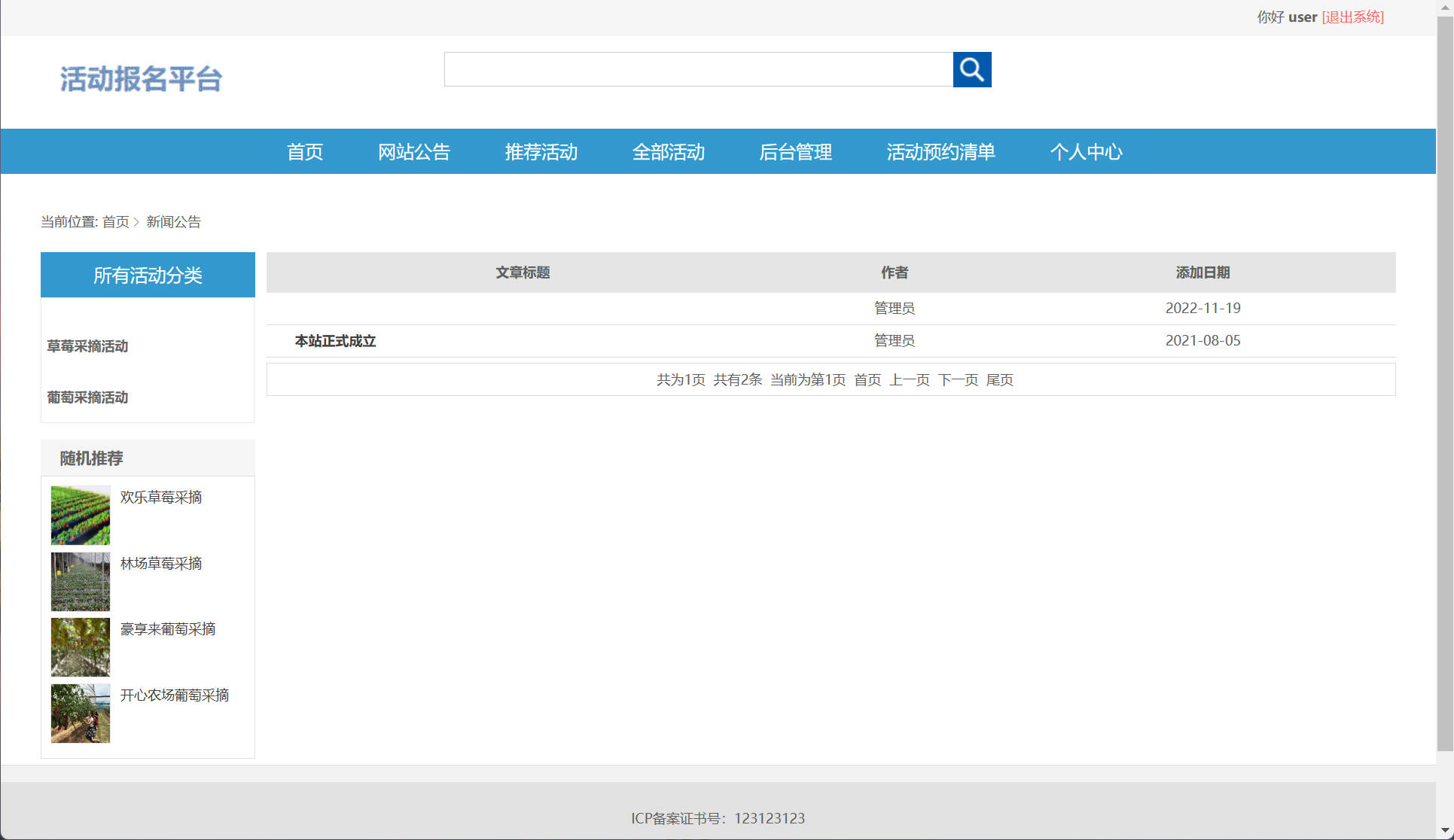
Task: Open the 欢乐草莓采摘 thumbnail image
Action: point(80,515)
